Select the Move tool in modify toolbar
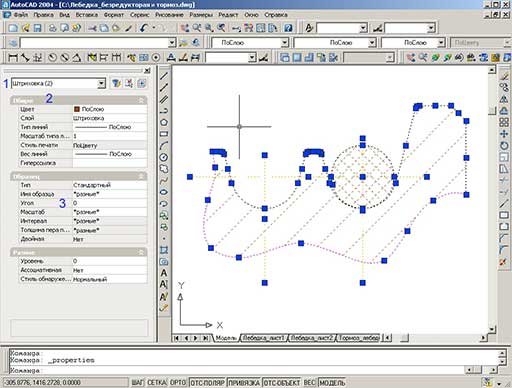 tap(504, 134)
